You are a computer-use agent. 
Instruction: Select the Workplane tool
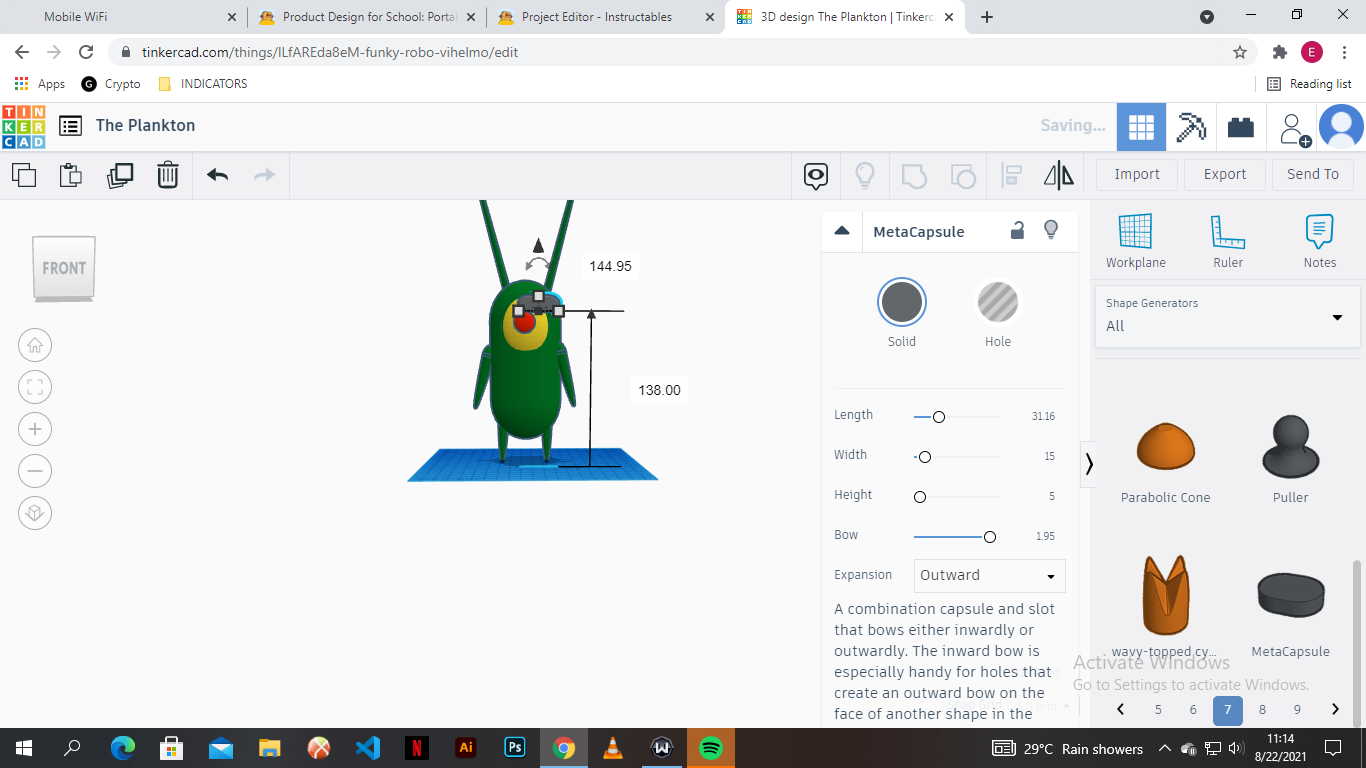1135,241
